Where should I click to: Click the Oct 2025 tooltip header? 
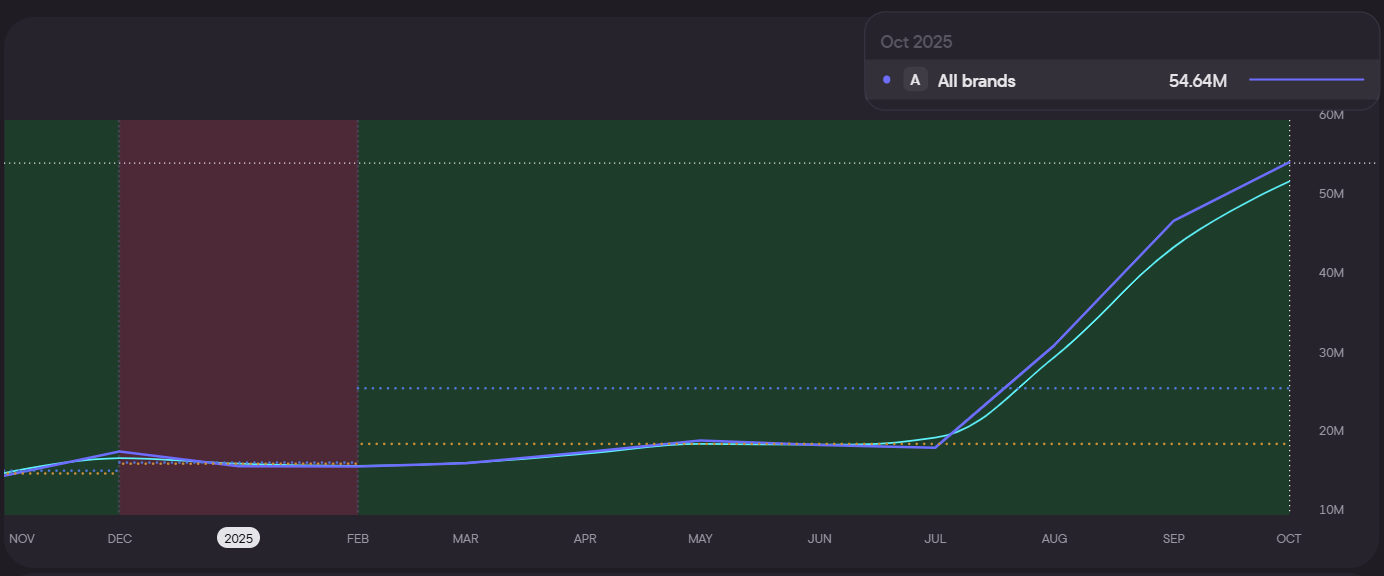coord(916,42)
